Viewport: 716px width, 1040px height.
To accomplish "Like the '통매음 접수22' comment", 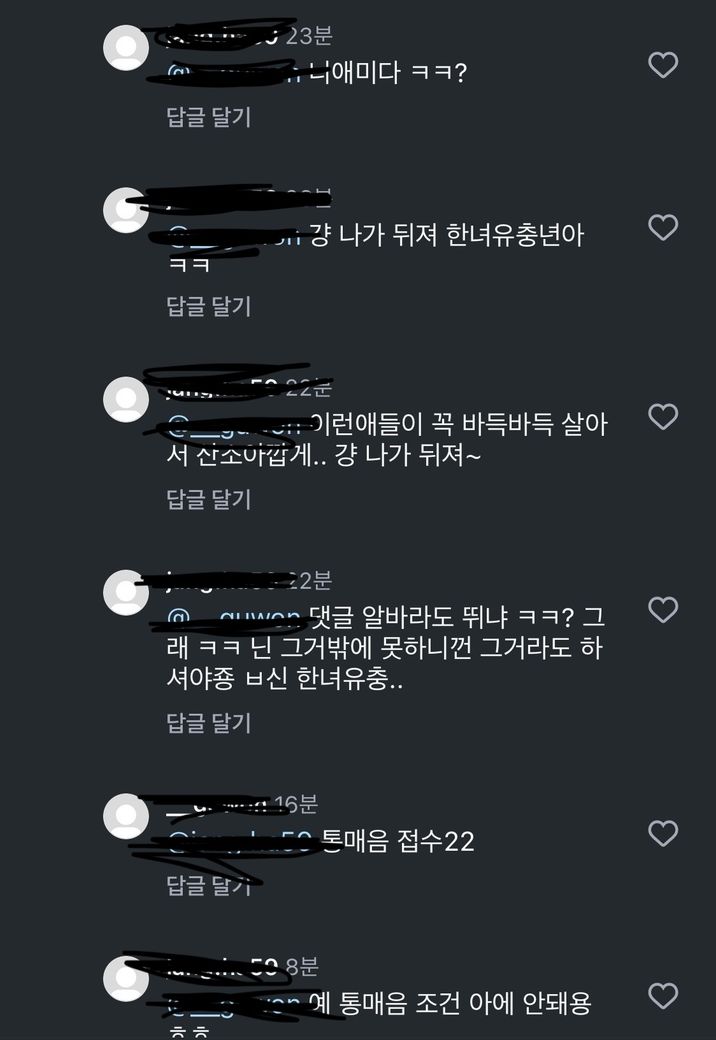I will click(663, 833).
